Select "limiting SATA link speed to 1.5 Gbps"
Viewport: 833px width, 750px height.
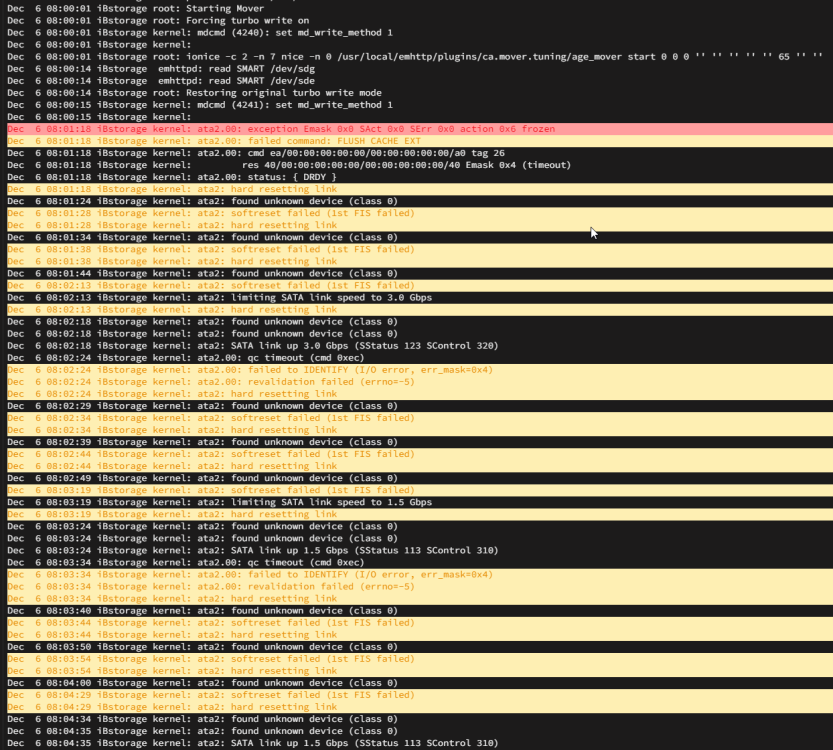420,502
